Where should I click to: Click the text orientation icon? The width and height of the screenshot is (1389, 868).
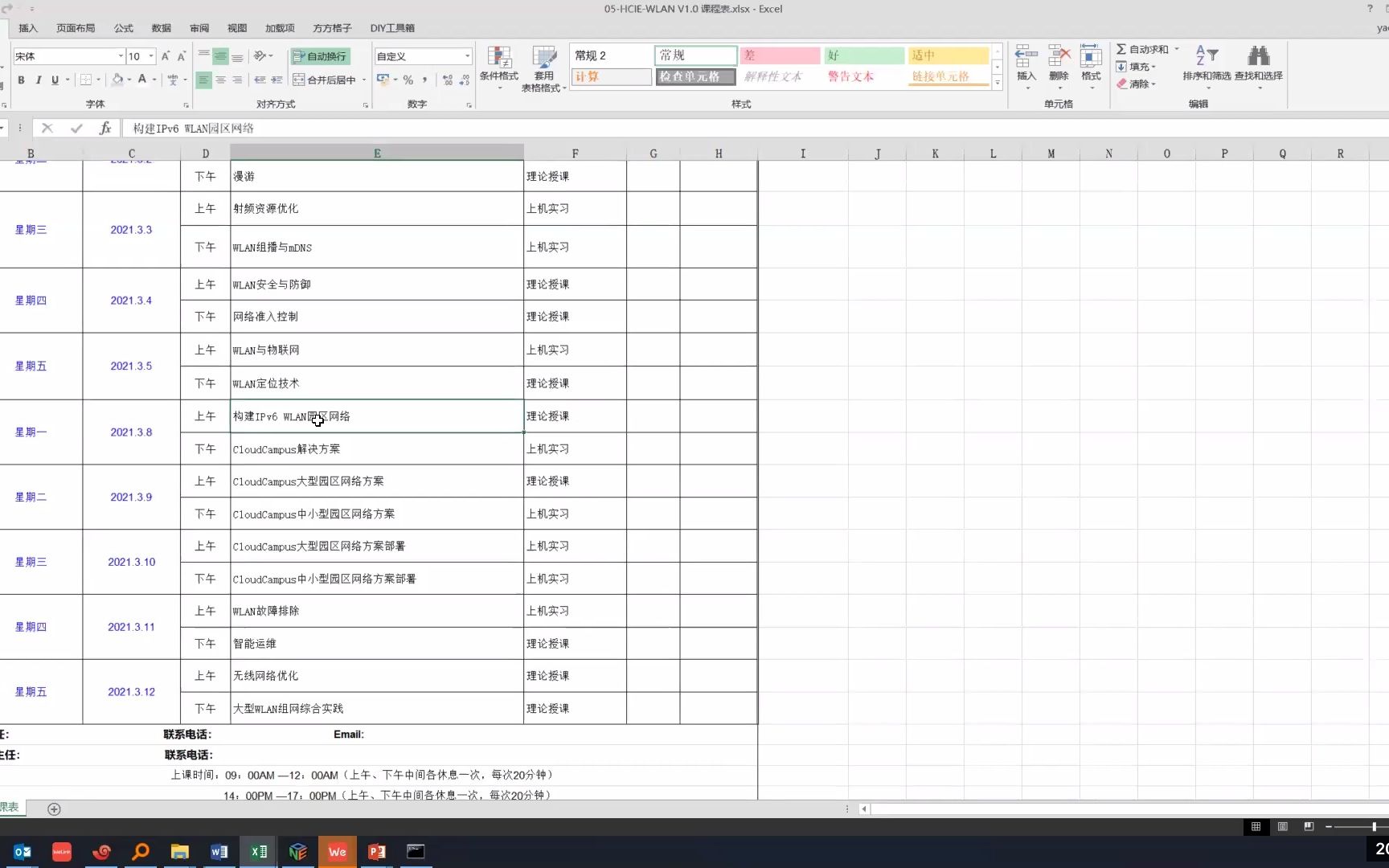point(260,56)
